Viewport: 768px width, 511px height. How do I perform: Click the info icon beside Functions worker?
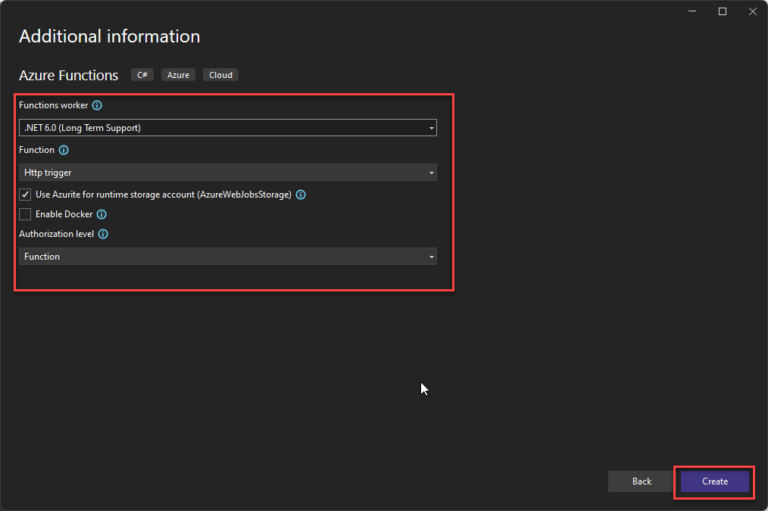click(x=97, y=105)
